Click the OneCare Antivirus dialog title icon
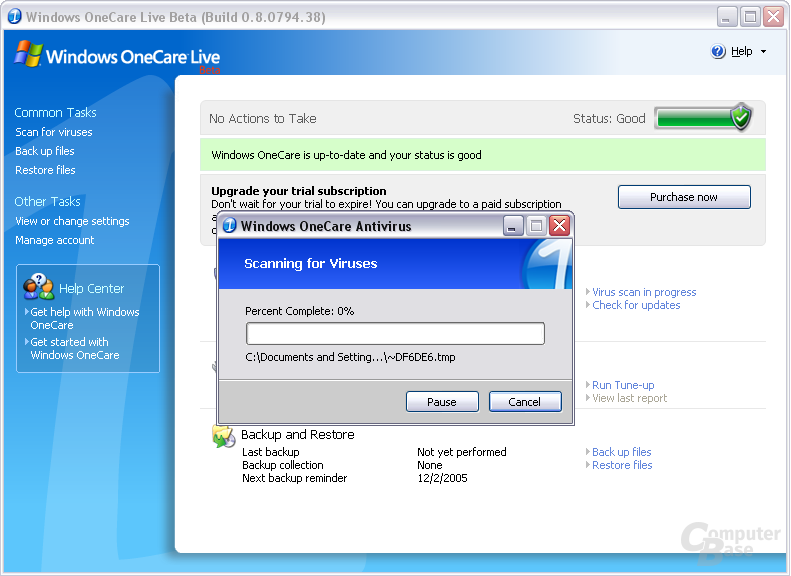This screenshot has width=791, height=576. [x=230, y=225]
